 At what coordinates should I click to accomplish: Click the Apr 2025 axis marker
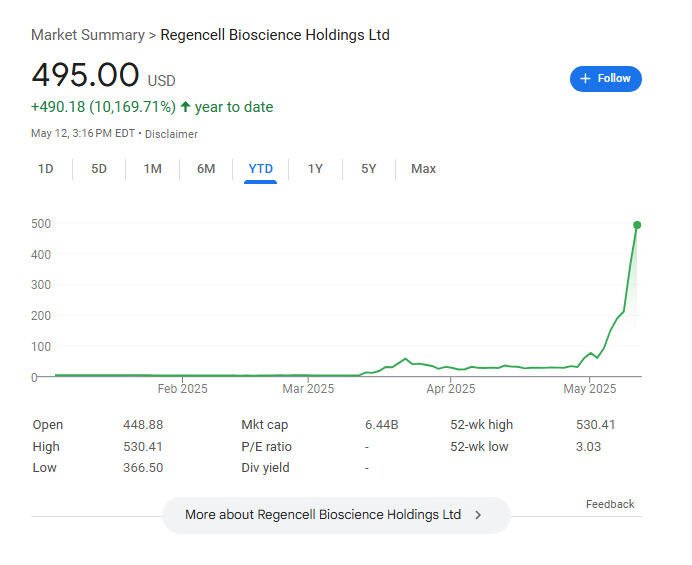451,388
